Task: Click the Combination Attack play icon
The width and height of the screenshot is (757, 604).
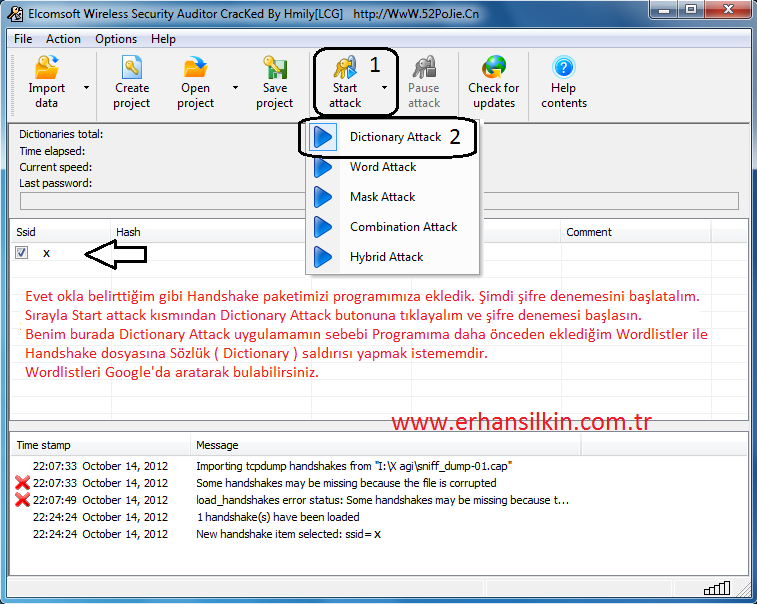Action: pos(323,227)
